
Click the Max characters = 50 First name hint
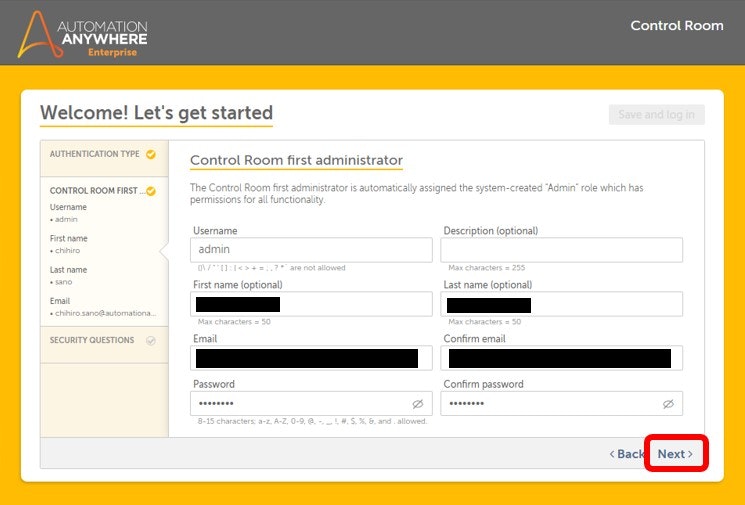pos(234,322)
